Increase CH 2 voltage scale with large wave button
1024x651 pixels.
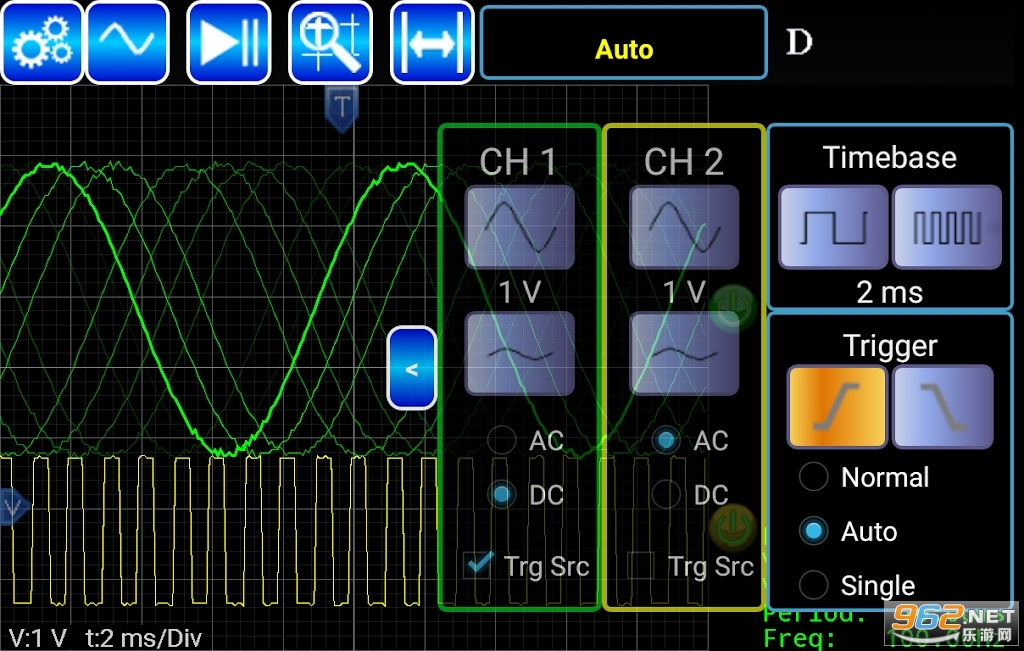point(684,226)
